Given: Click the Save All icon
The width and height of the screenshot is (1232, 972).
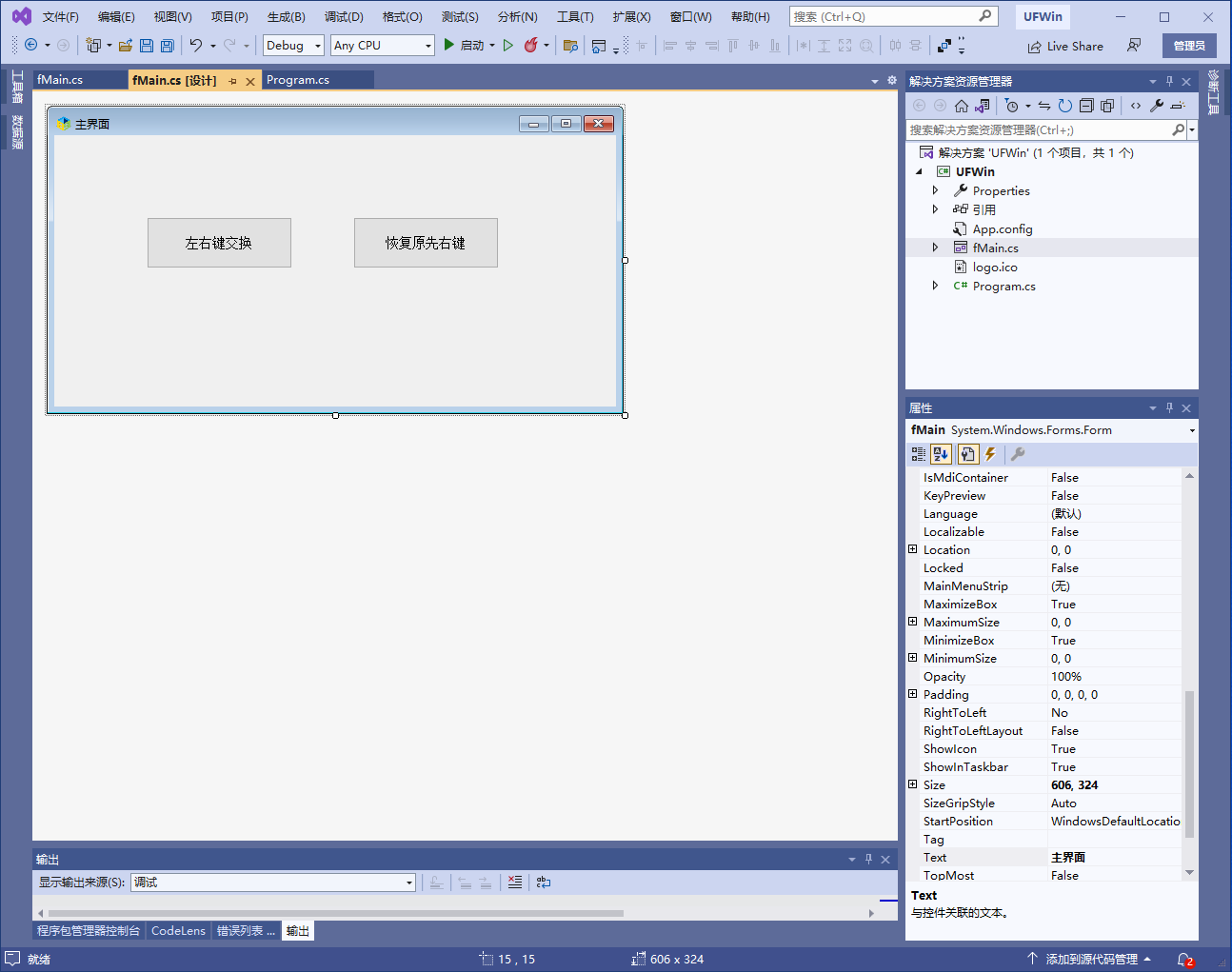Looking at the screenshot, I should click(168, 45).
